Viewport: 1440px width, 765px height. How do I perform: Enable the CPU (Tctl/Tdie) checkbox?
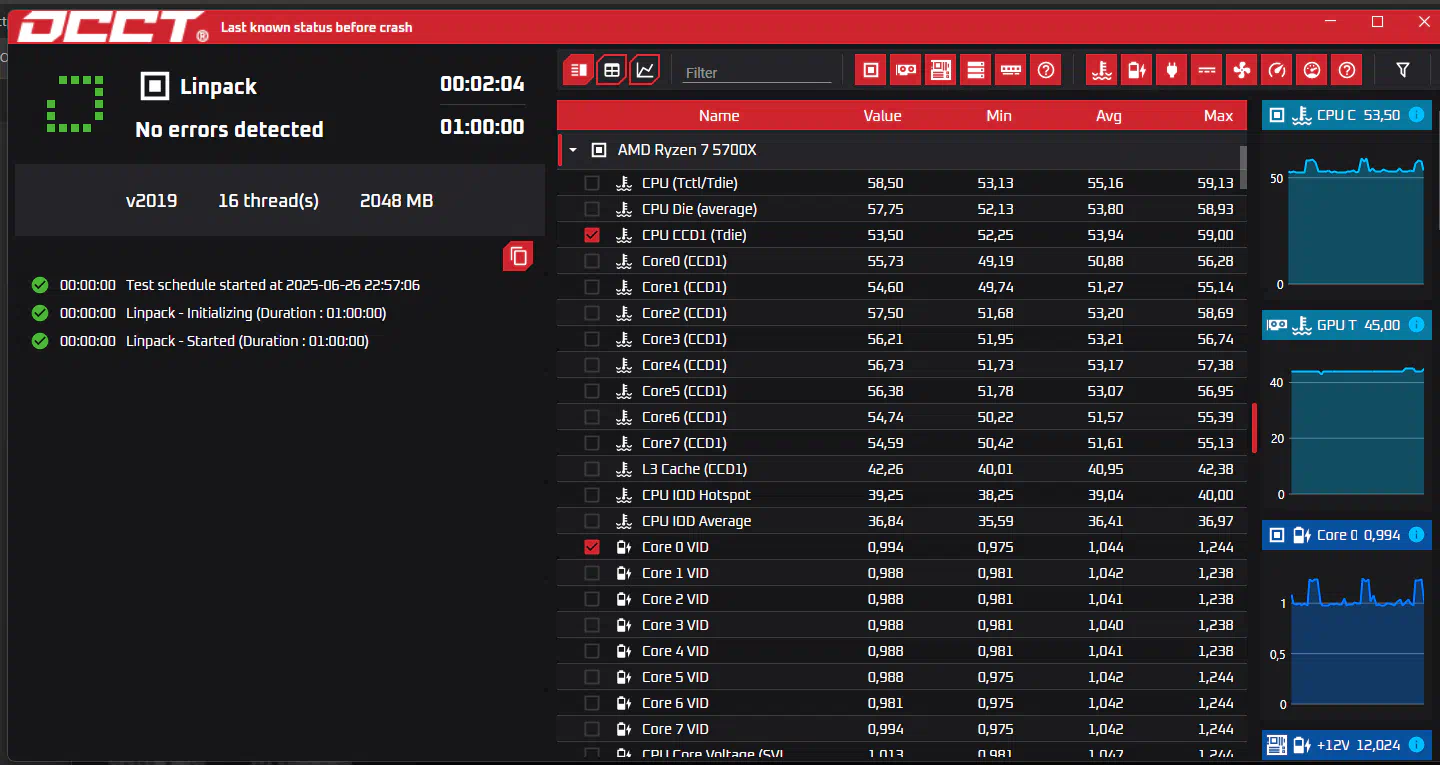592,183
